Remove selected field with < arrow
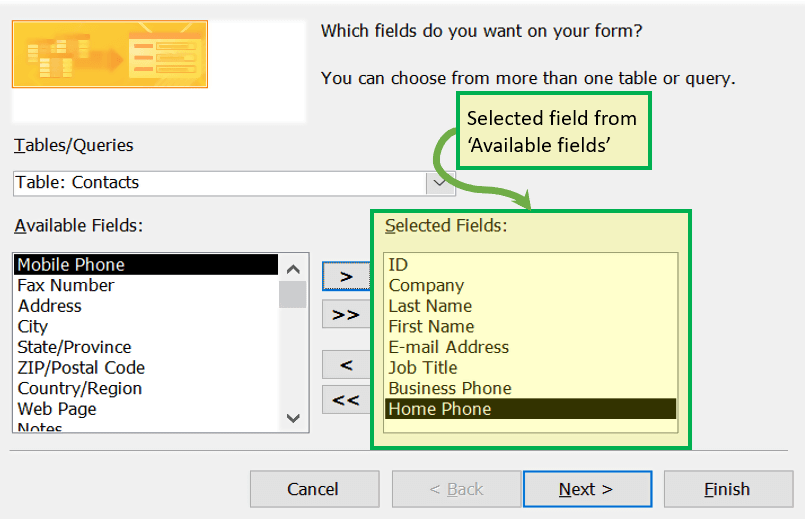Image resolution: width=805 pixels, height=519 pixels. (346, 365)
